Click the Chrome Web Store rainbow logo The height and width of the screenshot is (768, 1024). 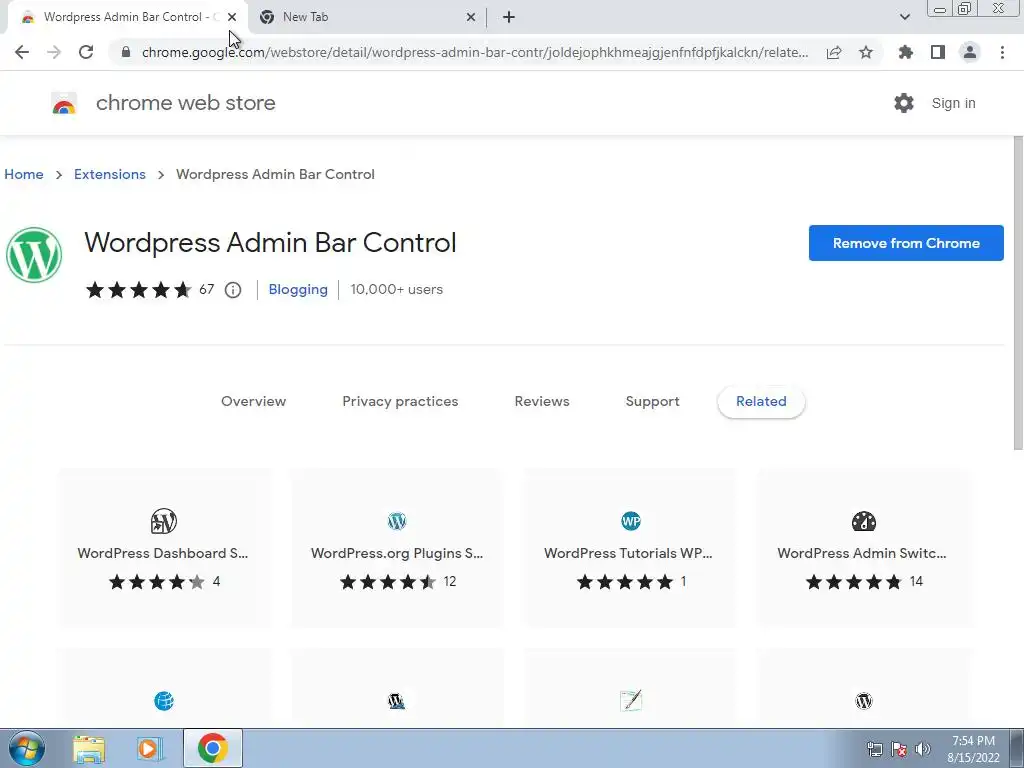(x=64, y=103)
